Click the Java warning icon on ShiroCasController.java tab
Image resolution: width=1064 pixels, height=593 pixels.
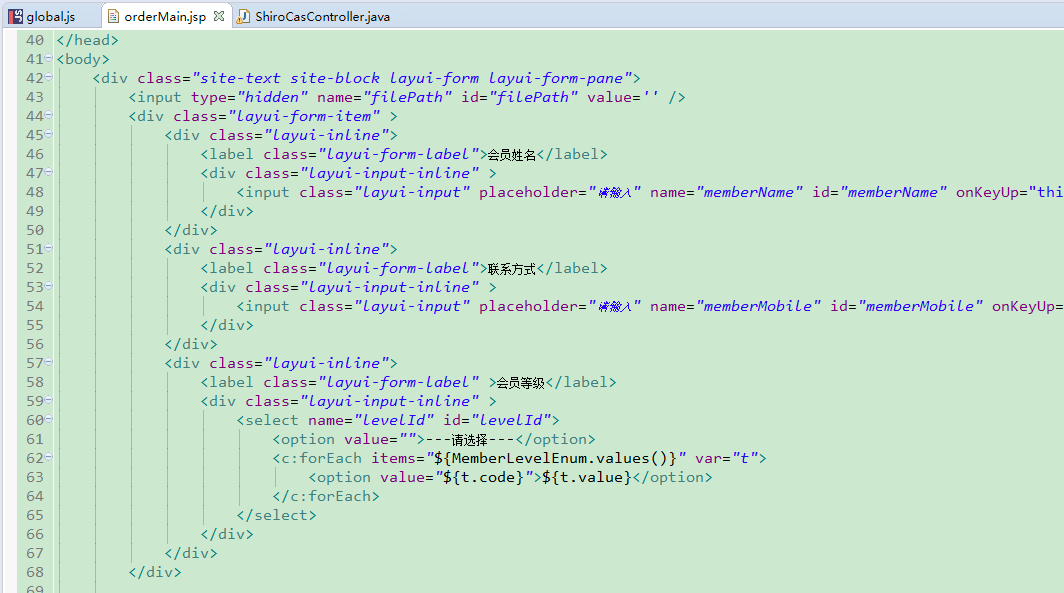(x=244, y=16)
